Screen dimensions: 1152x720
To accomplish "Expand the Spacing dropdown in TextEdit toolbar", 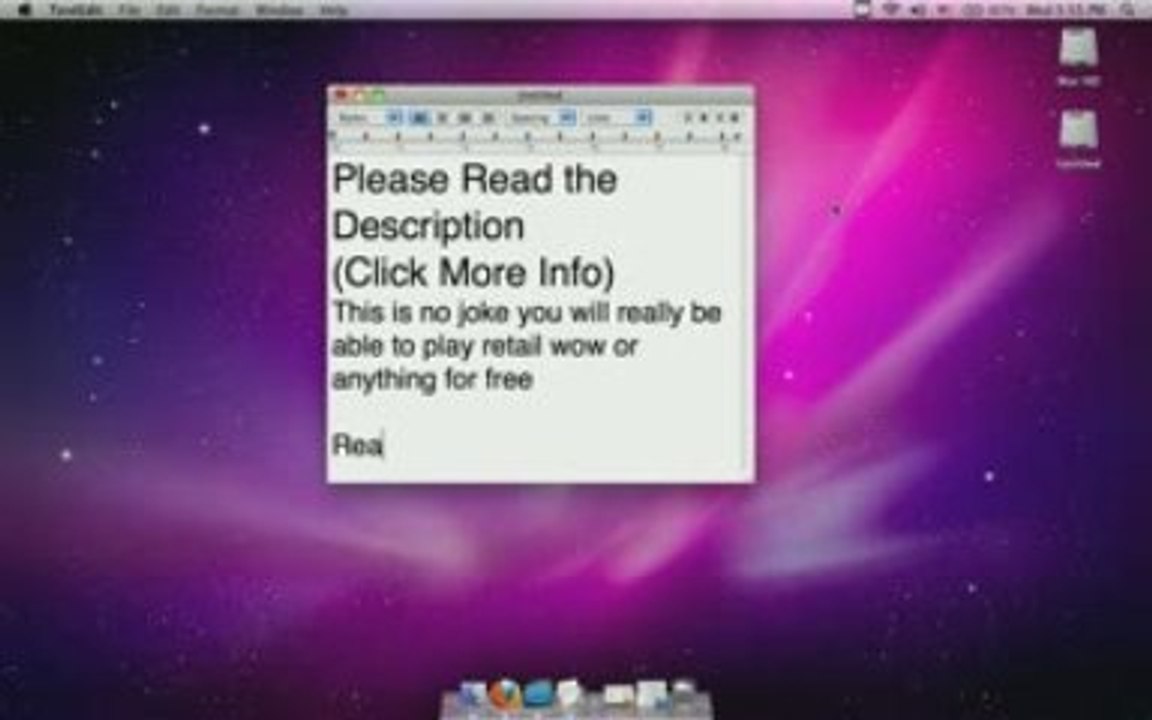I will pos(542,117).
